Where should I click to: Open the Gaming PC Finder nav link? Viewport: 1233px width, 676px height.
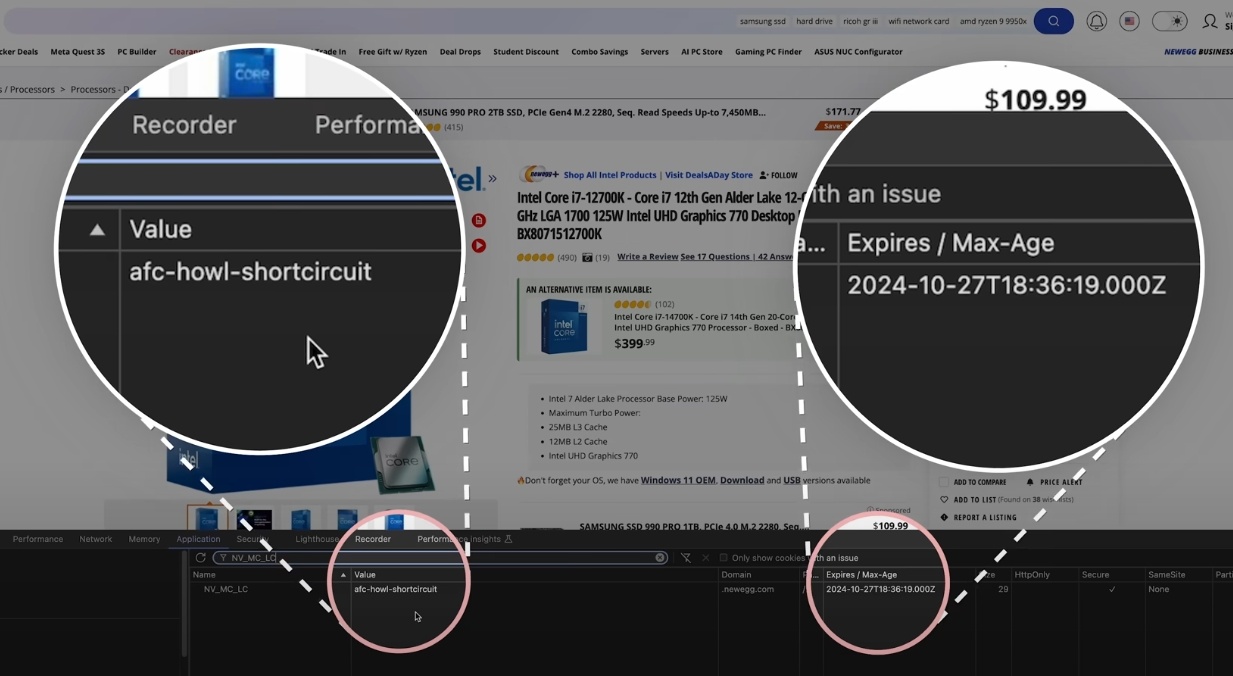tap(768, 52)
